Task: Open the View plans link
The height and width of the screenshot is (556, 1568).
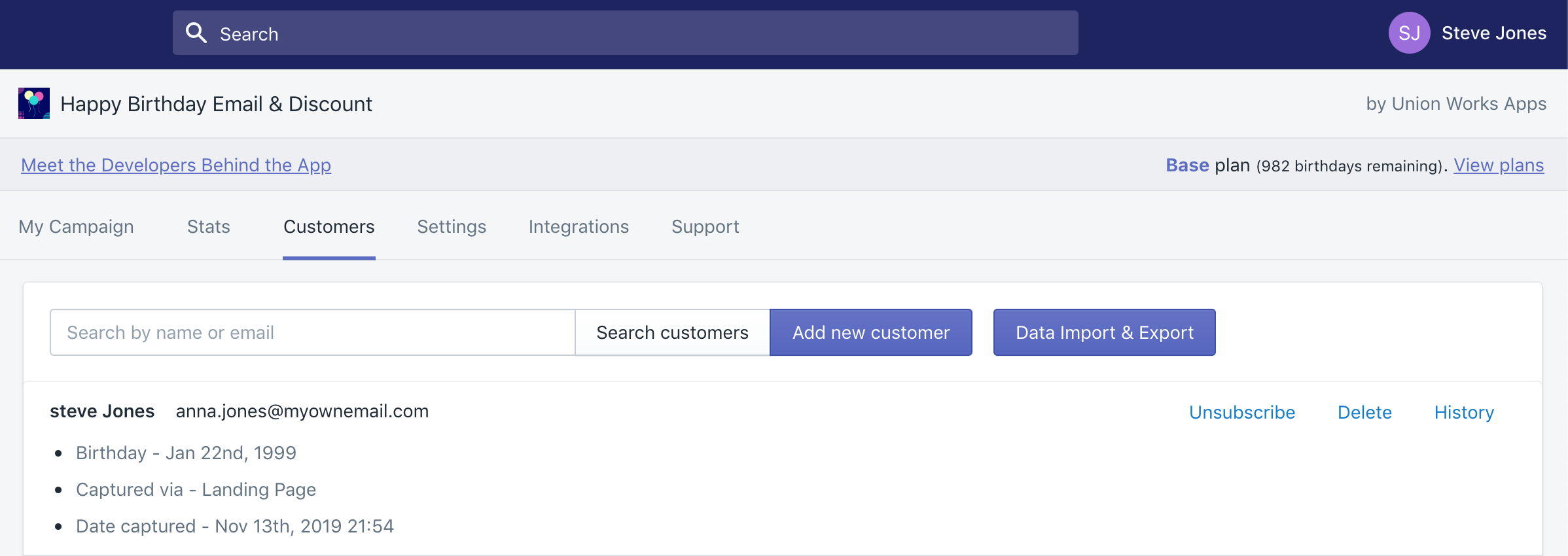Action: pos(1498,165)
